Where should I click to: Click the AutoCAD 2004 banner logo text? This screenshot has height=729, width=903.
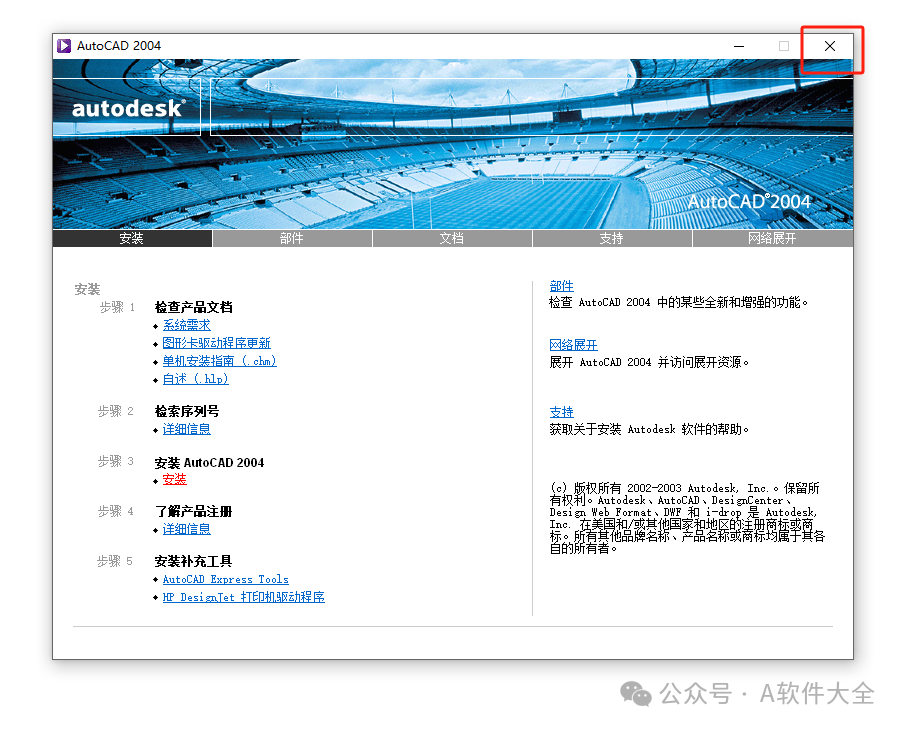pos(749,202)
